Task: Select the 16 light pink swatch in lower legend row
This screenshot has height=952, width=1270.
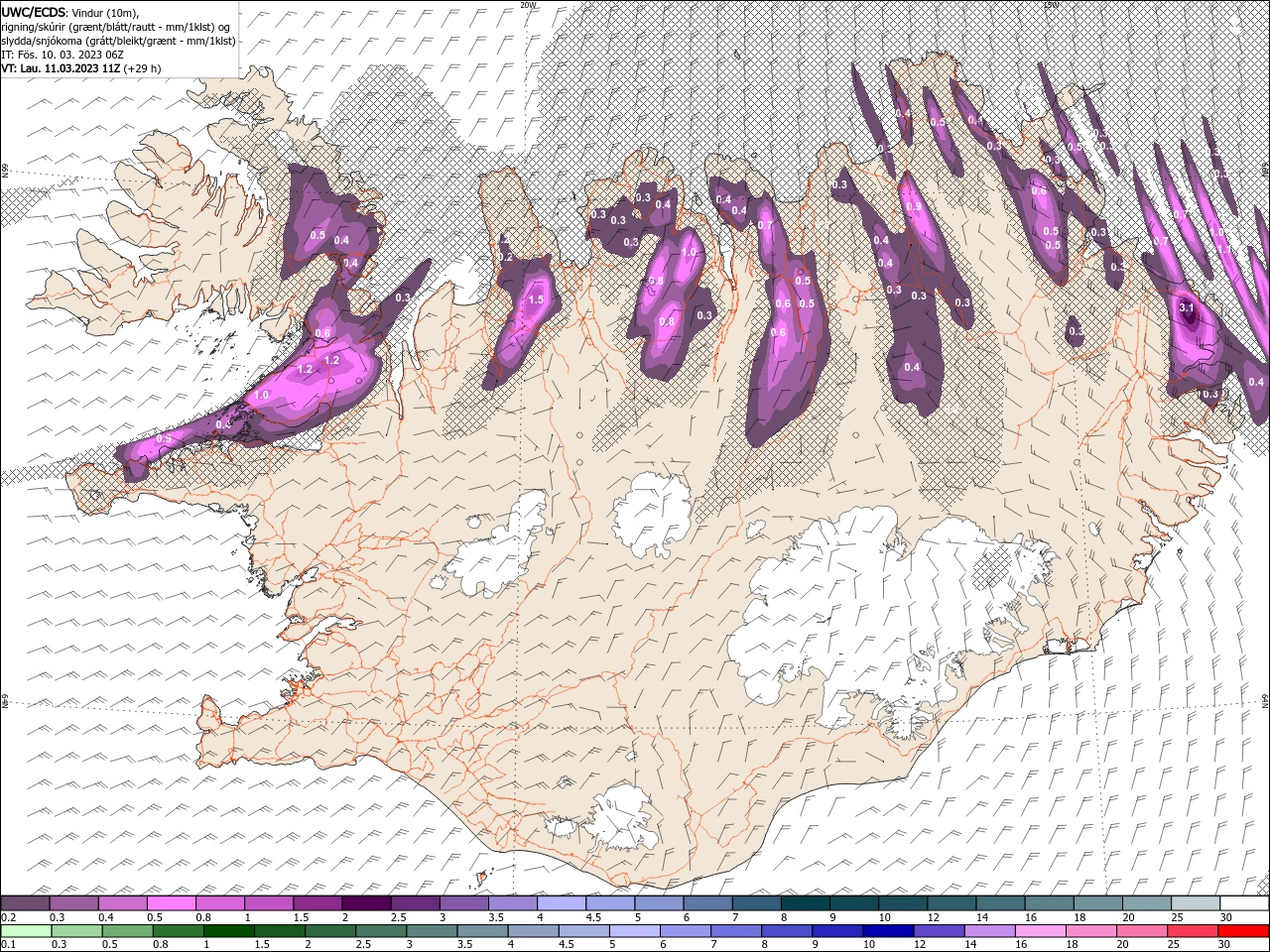Action: (1040, 931)
